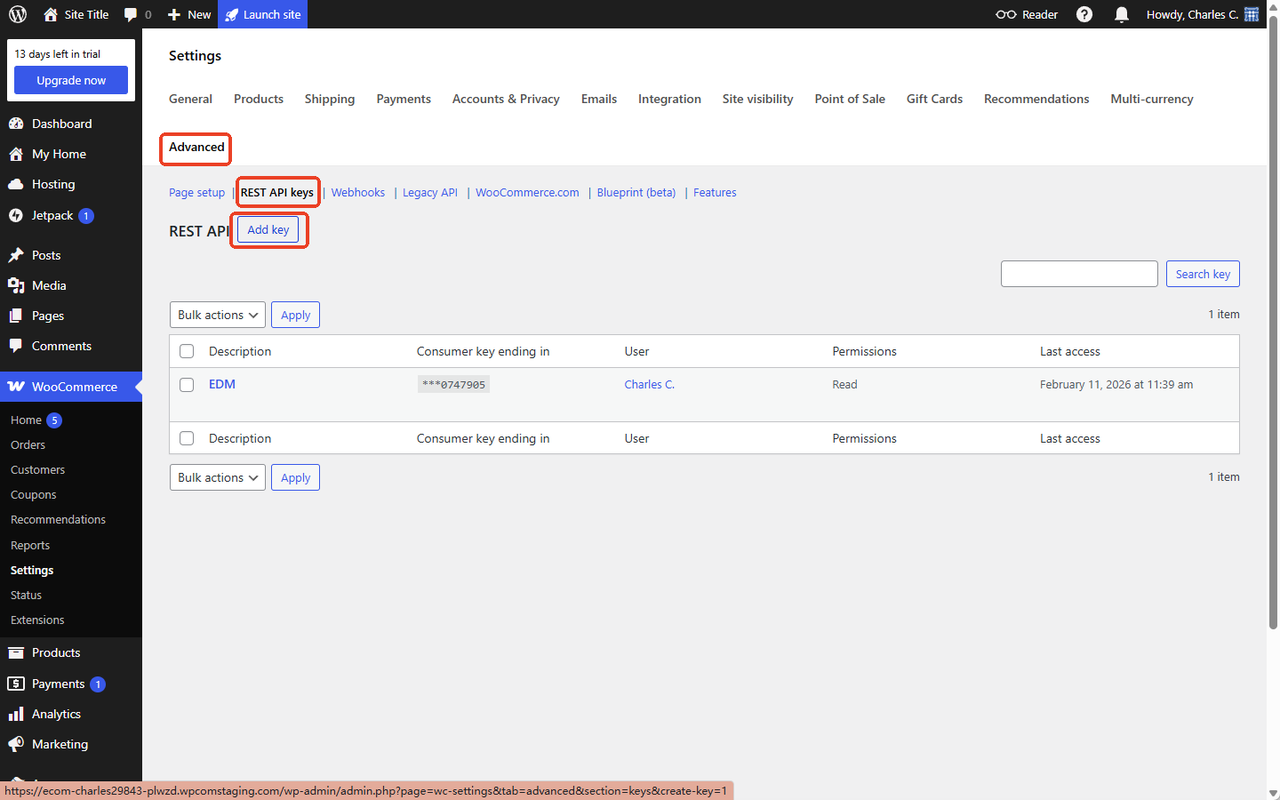Image resolution: width=1280 pixels, height=800 pixels.
Task: Click the WordPress logo icon
Action: coord(18,14)
